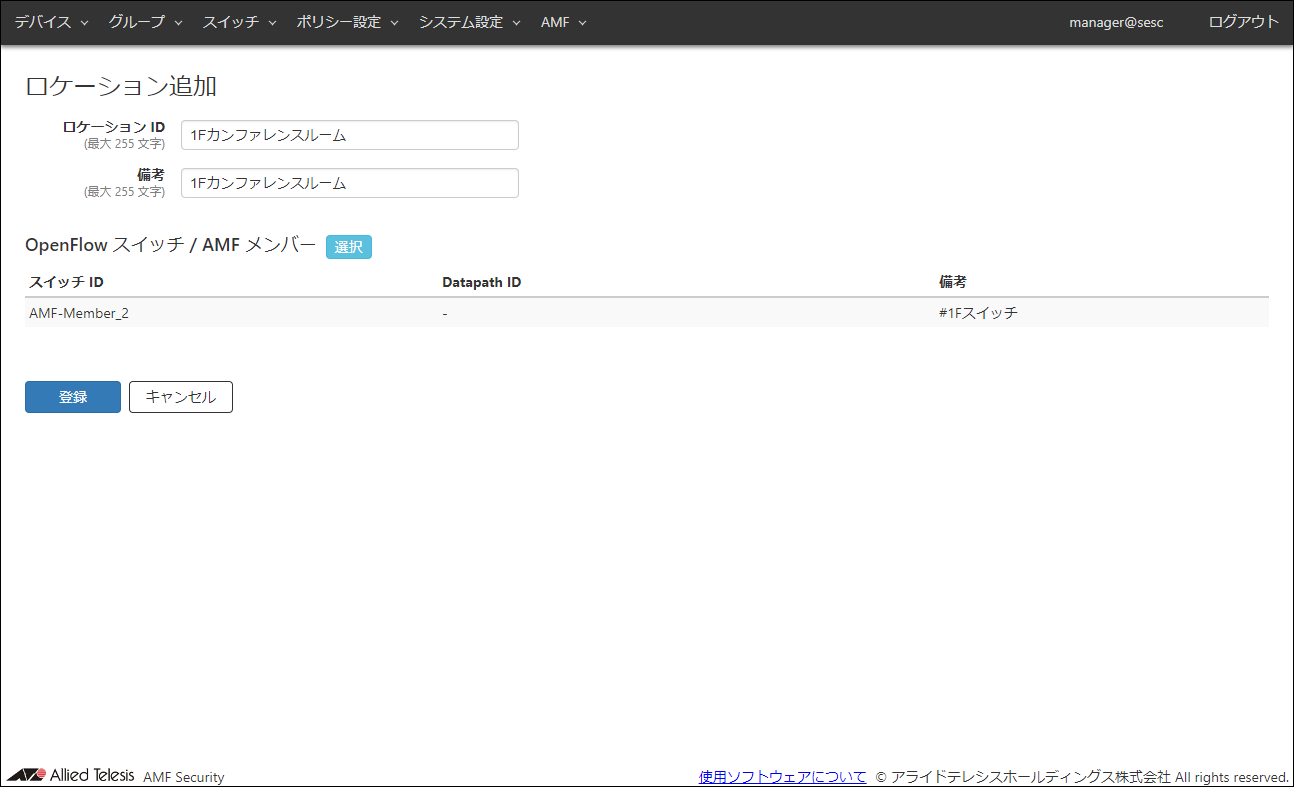
Task: Click the ロケーション ID input field
Action: click(349, 135)
